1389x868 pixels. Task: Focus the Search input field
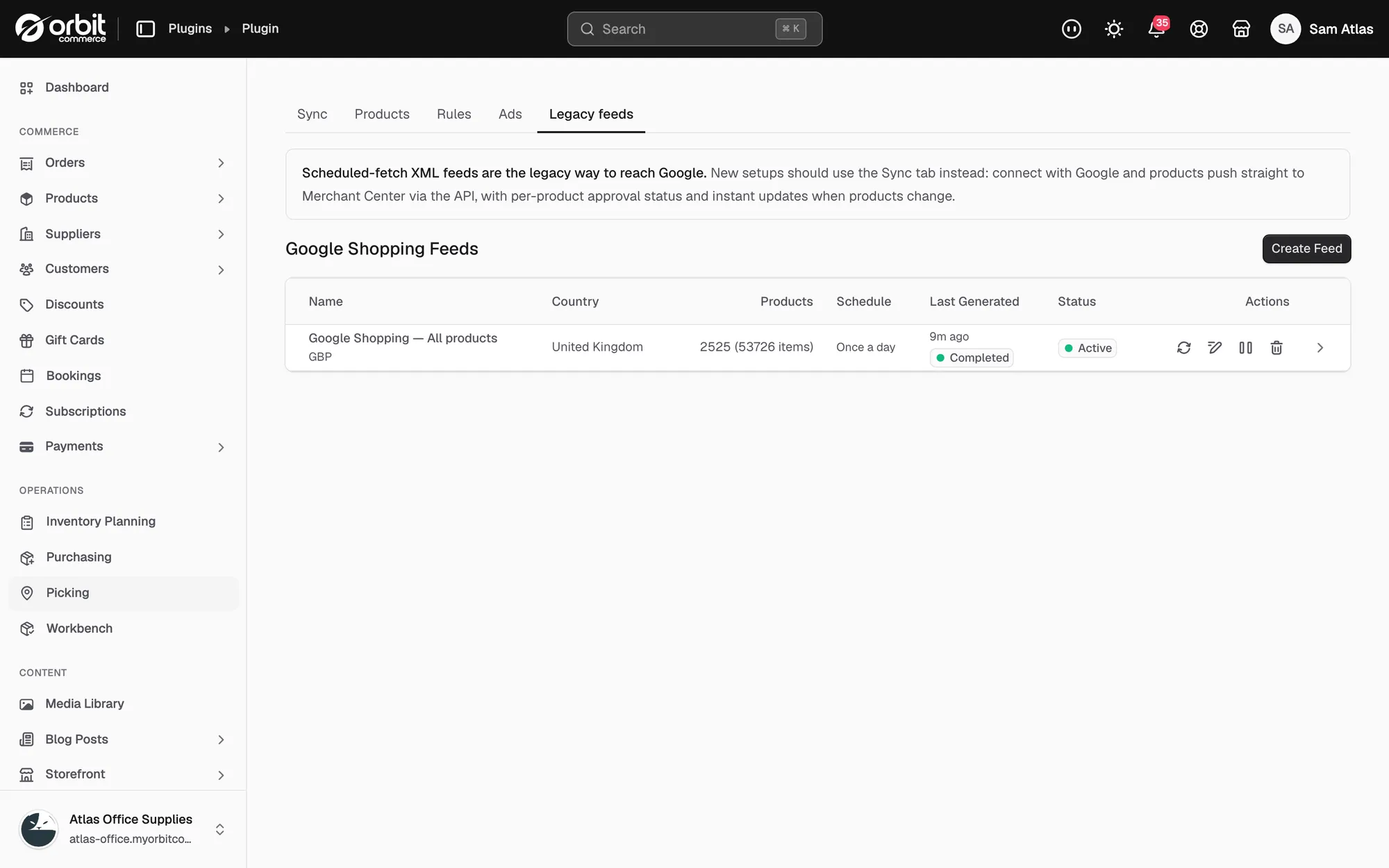694,28
